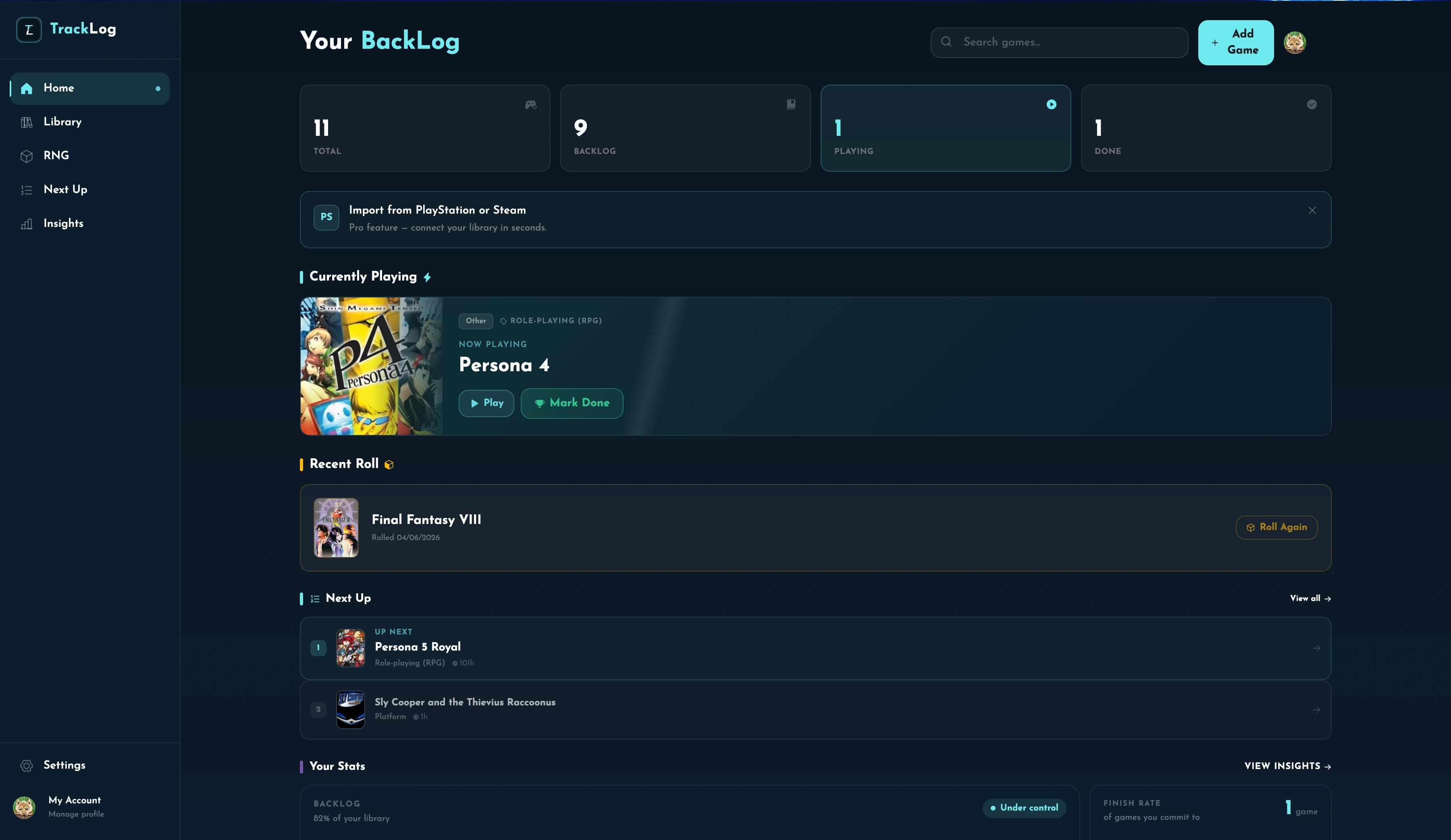
Task: Open the Persona 5 Royal thumbnail
Action: [350, 648]
